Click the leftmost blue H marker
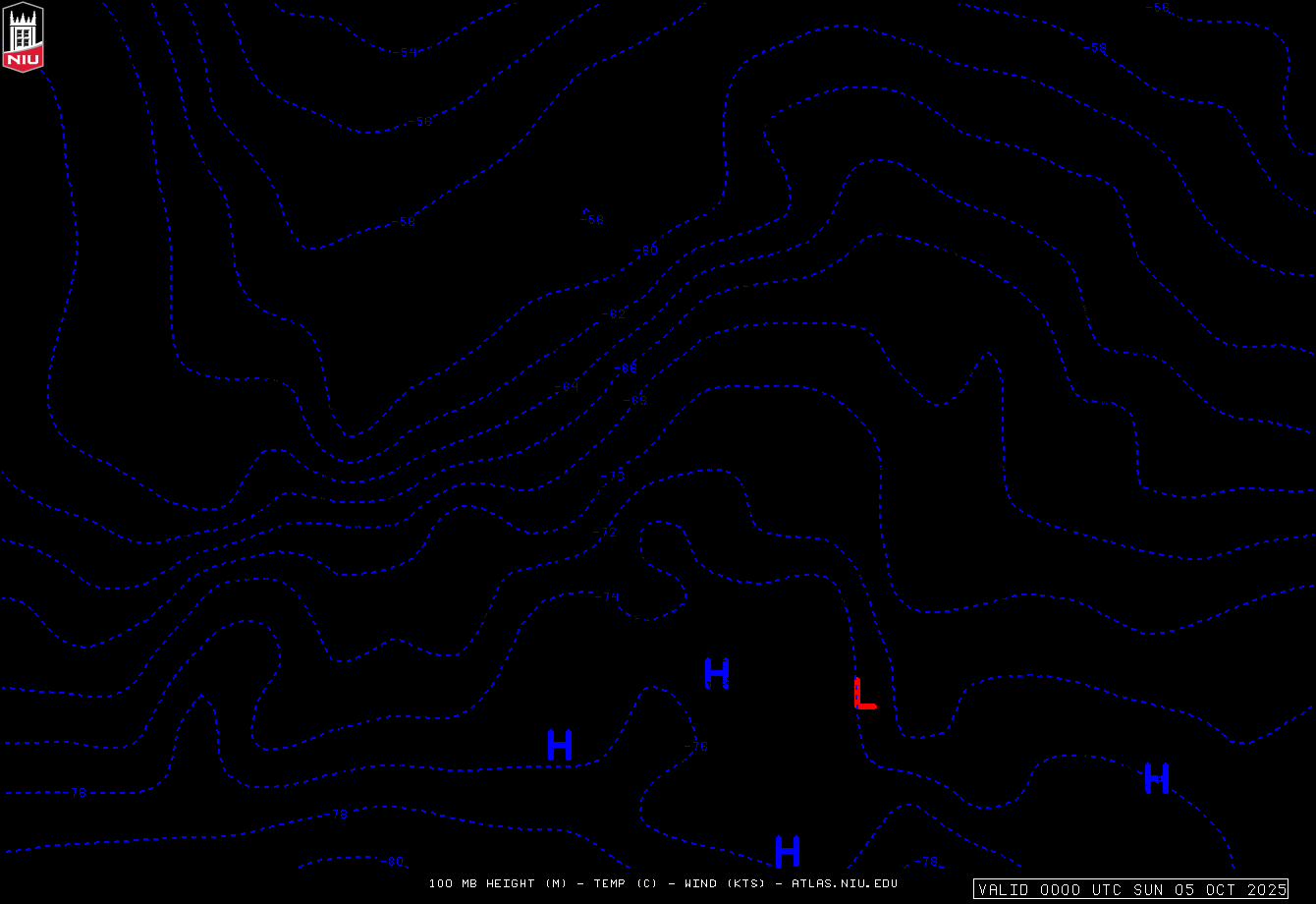Image resolution: width=1316 pixels, height=904 pixels. pos(559,745)
